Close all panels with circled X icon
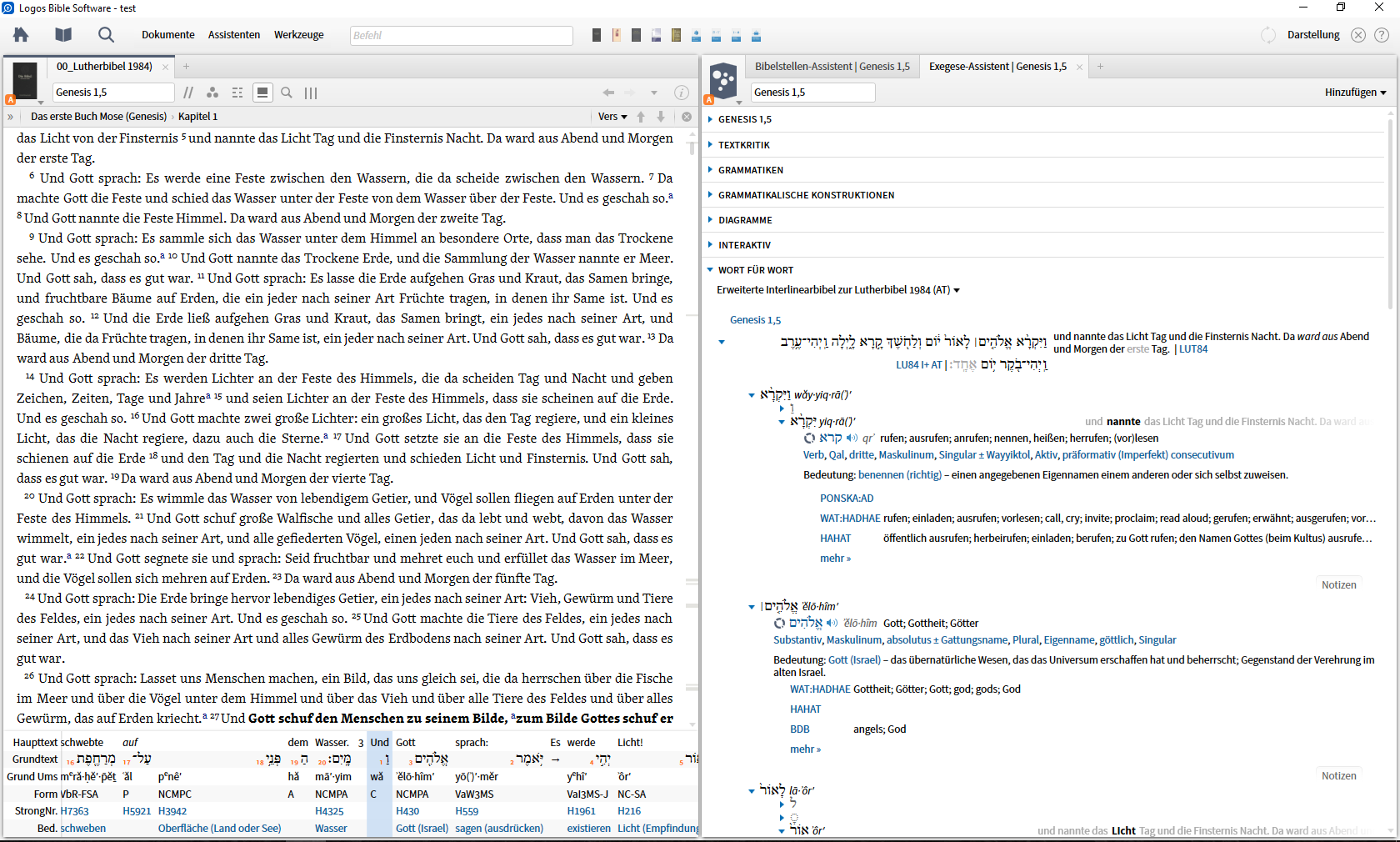Screen dimensions: 1400x842 (x=1358, y=35)
